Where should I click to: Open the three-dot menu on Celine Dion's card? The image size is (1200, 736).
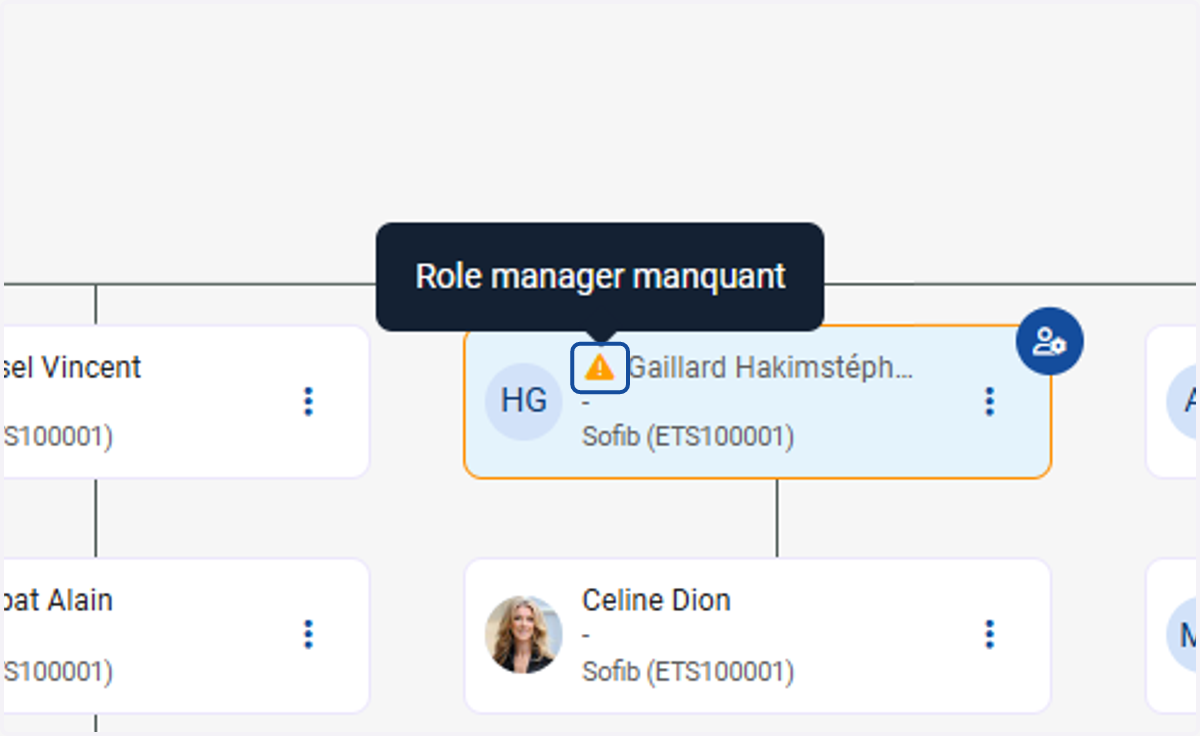[x=990, y=634]
